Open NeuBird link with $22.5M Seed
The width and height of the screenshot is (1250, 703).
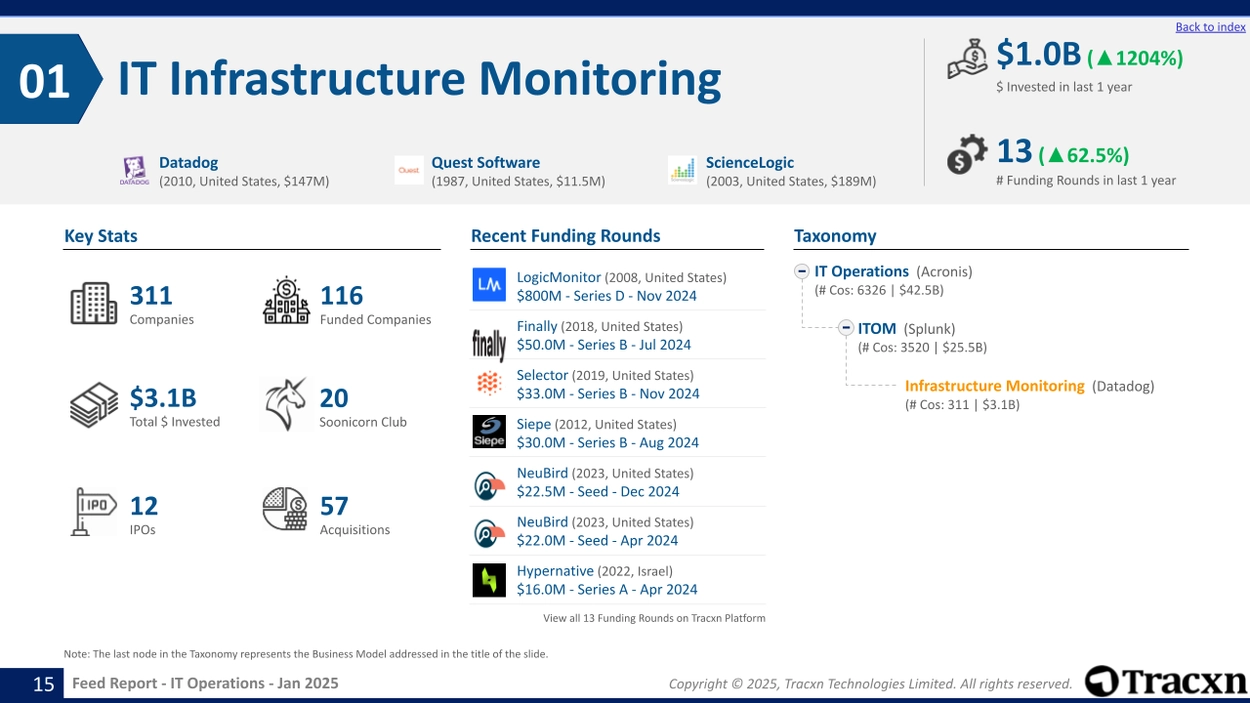(x=542, y=473)
